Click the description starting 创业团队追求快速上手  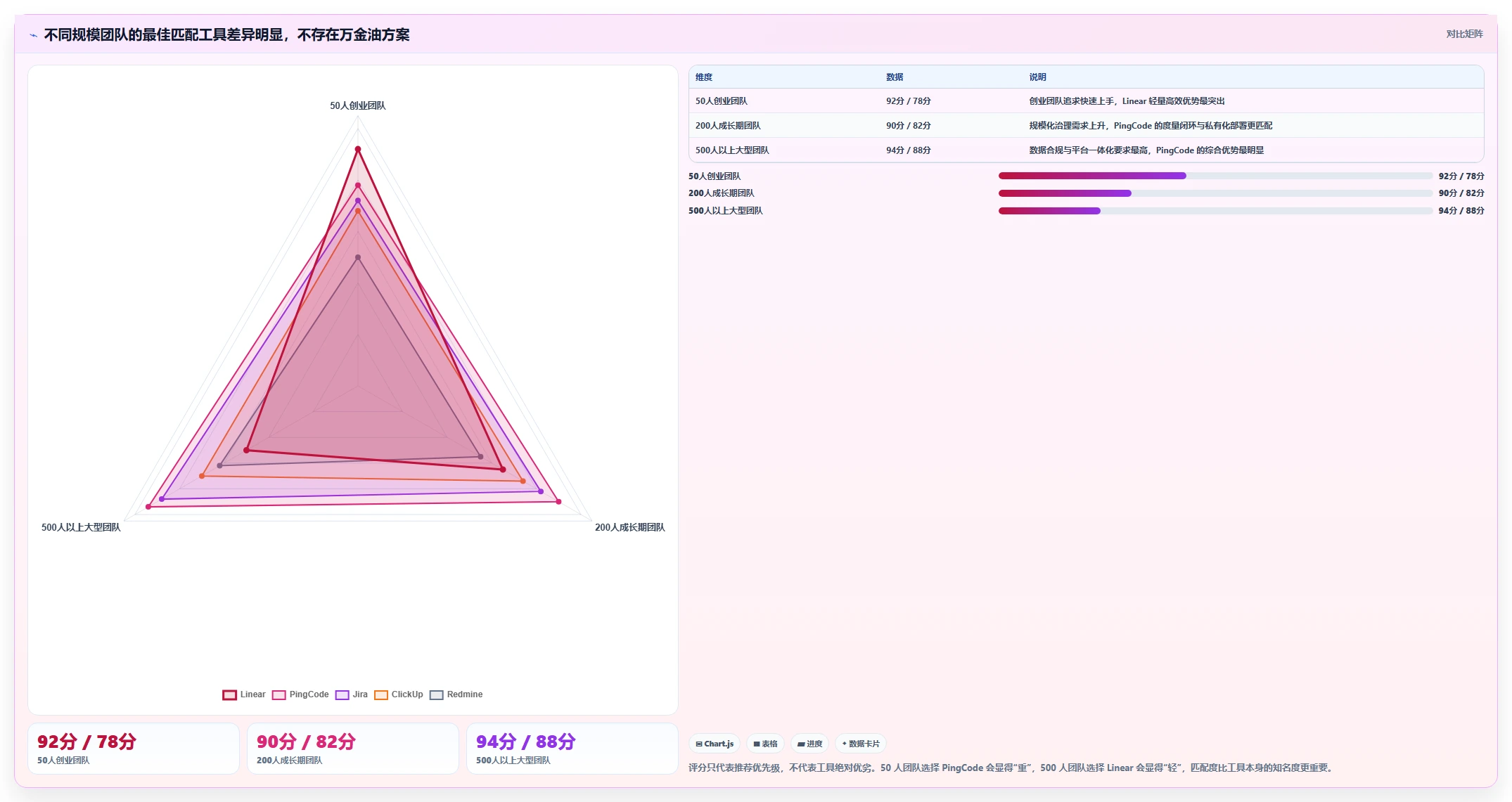point(1127,101)
